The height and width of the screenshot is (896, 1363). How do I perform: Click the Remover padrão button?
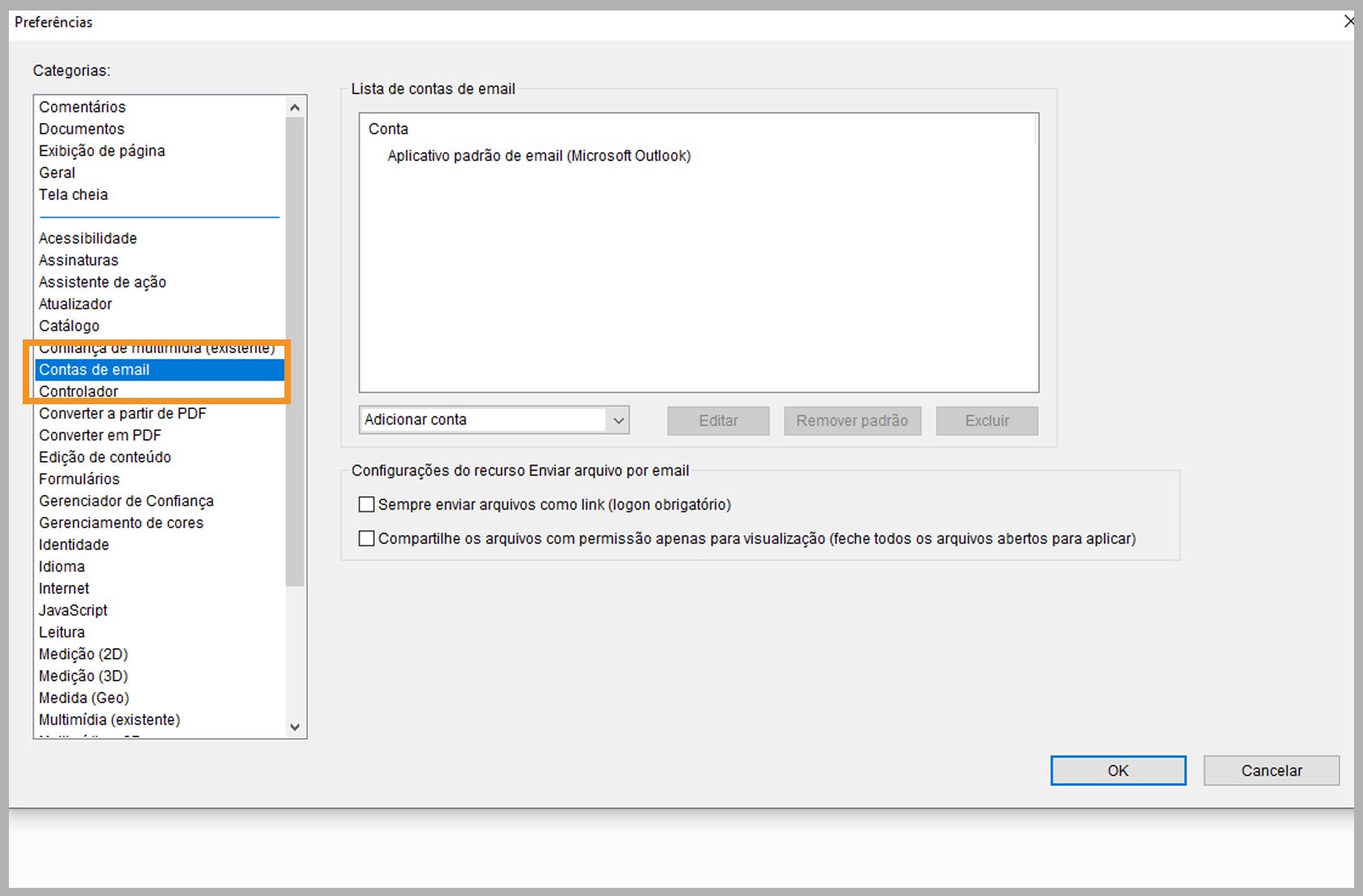tap(852, 420)
